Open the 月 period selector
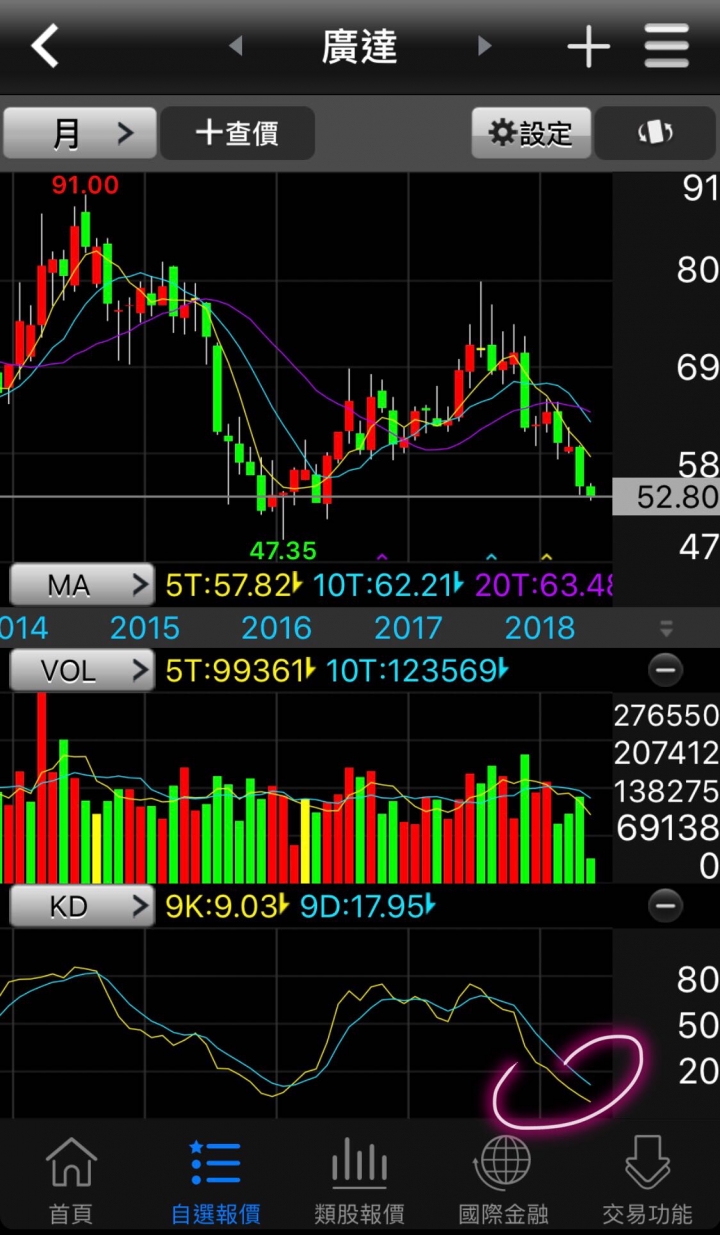720x1235 pixels. 80,133
